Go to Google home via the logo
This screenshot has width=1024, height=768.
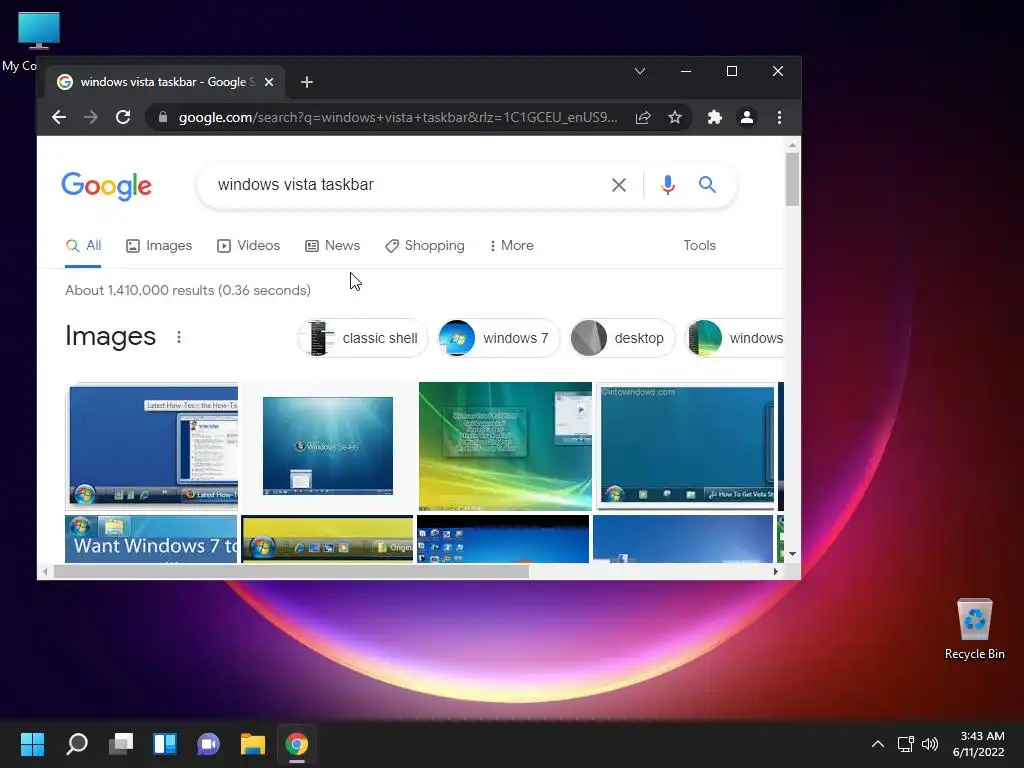[106, 186]
